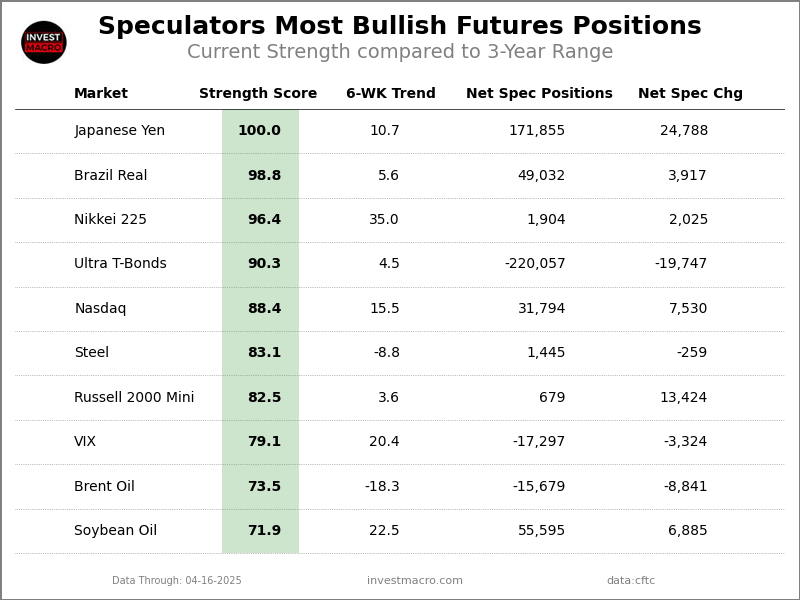Select the Nikkei 225 row label

110,220
